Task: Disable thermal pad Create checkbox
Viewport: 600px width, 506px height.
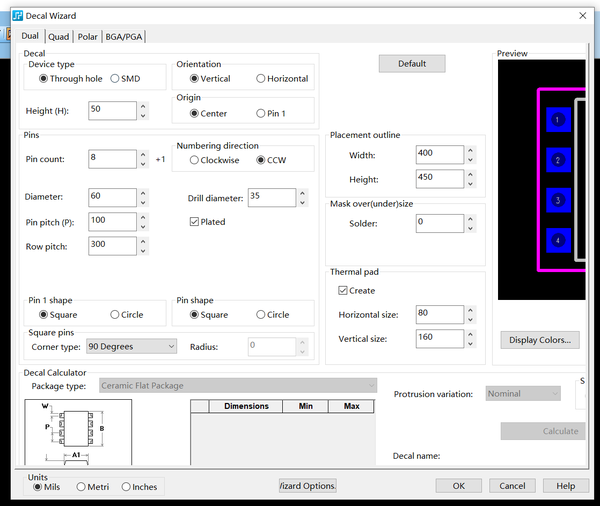Action: click(343, 291)
